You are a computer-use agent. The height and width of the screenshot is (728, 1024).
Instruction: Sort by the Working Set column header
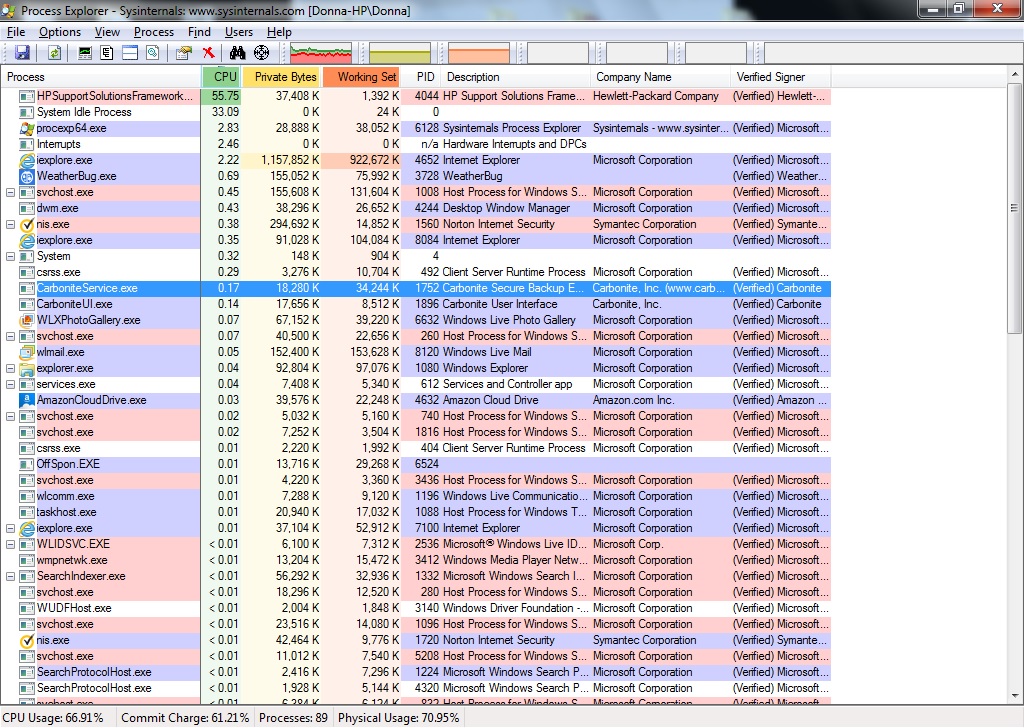click(361, 77)
